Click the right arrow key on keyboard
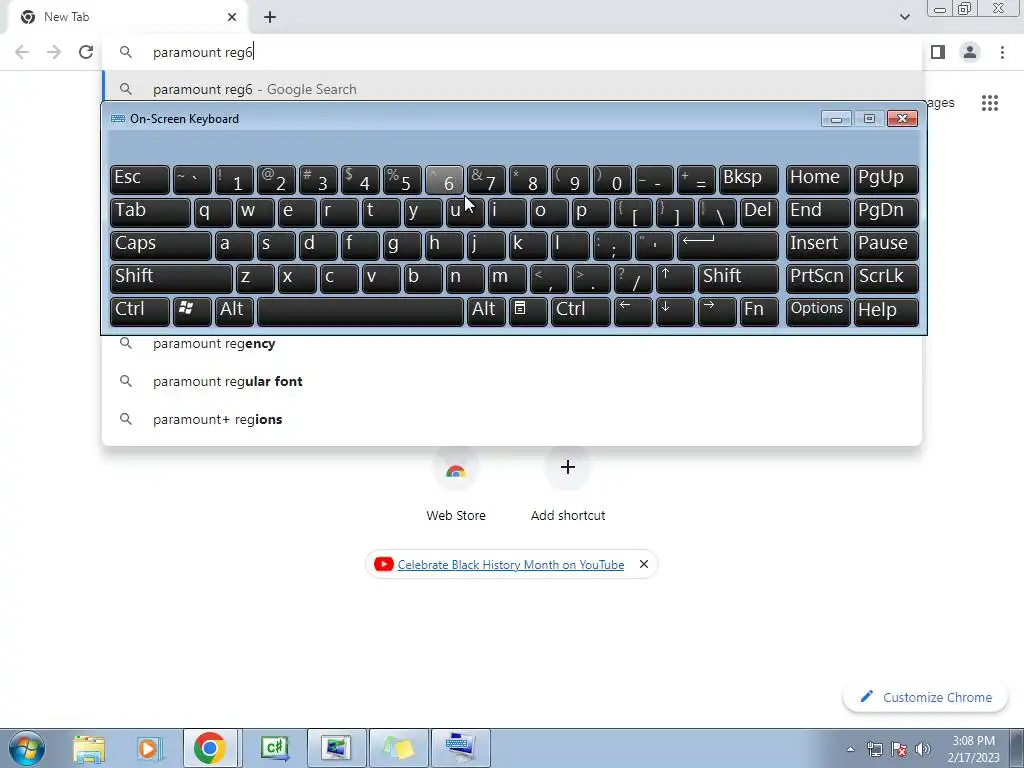 pos(717,311)
